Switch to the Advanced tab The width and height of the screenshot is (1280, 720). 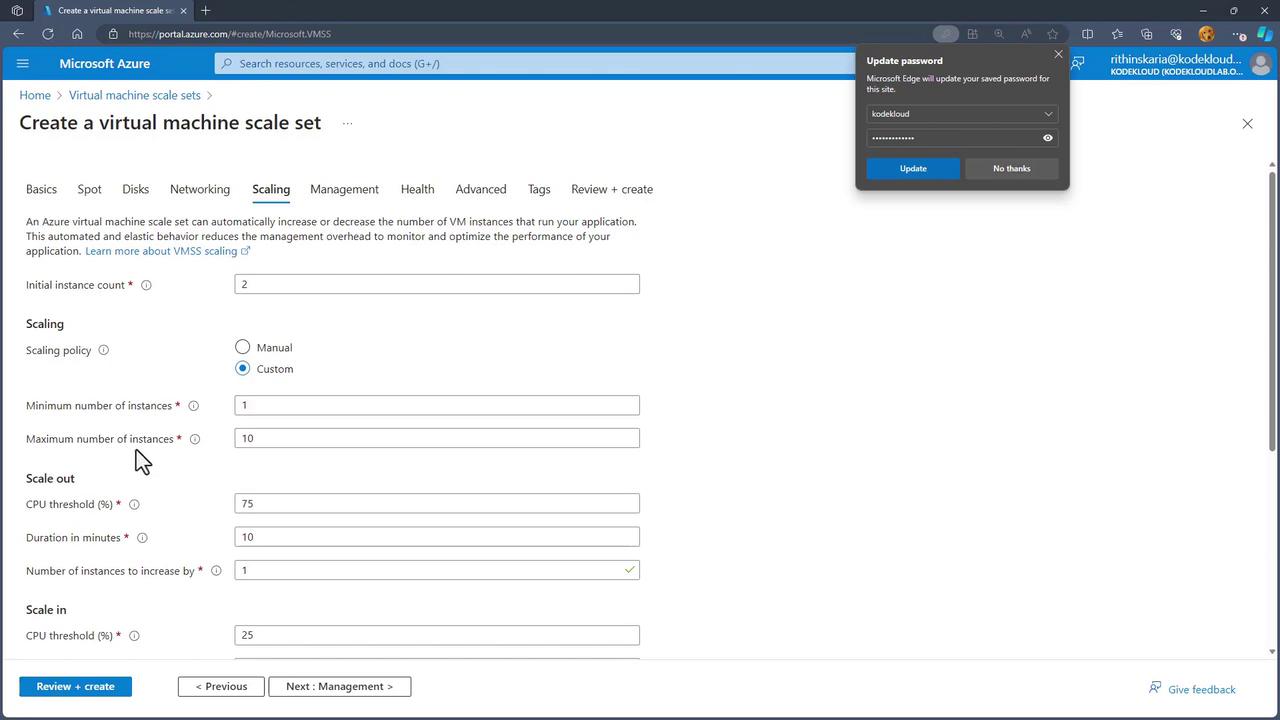coord(481,189)
